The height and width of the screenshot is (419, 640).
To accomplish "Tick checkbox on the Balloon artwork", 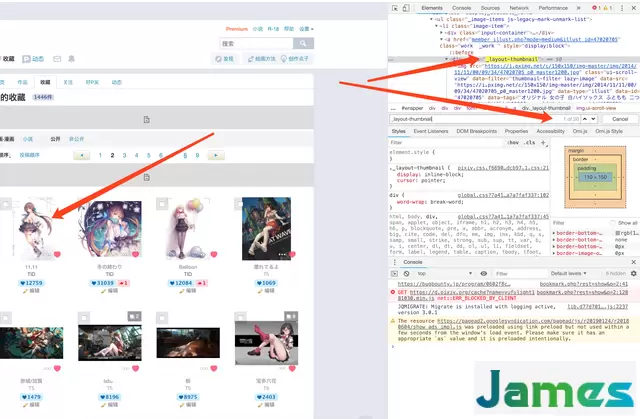I will coord(162,204).
